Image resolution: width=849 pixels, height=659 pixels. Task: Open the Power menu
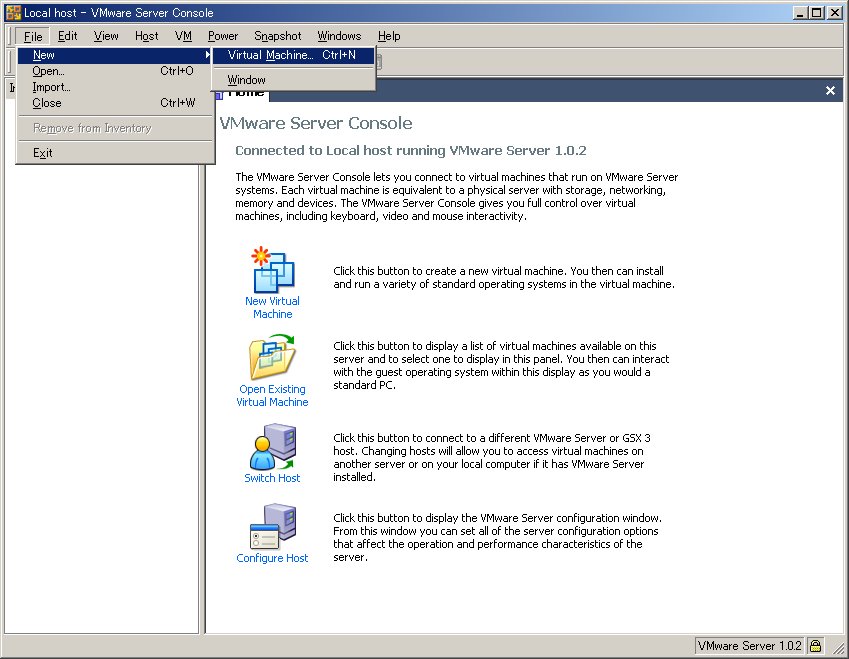tap(223, 36)
